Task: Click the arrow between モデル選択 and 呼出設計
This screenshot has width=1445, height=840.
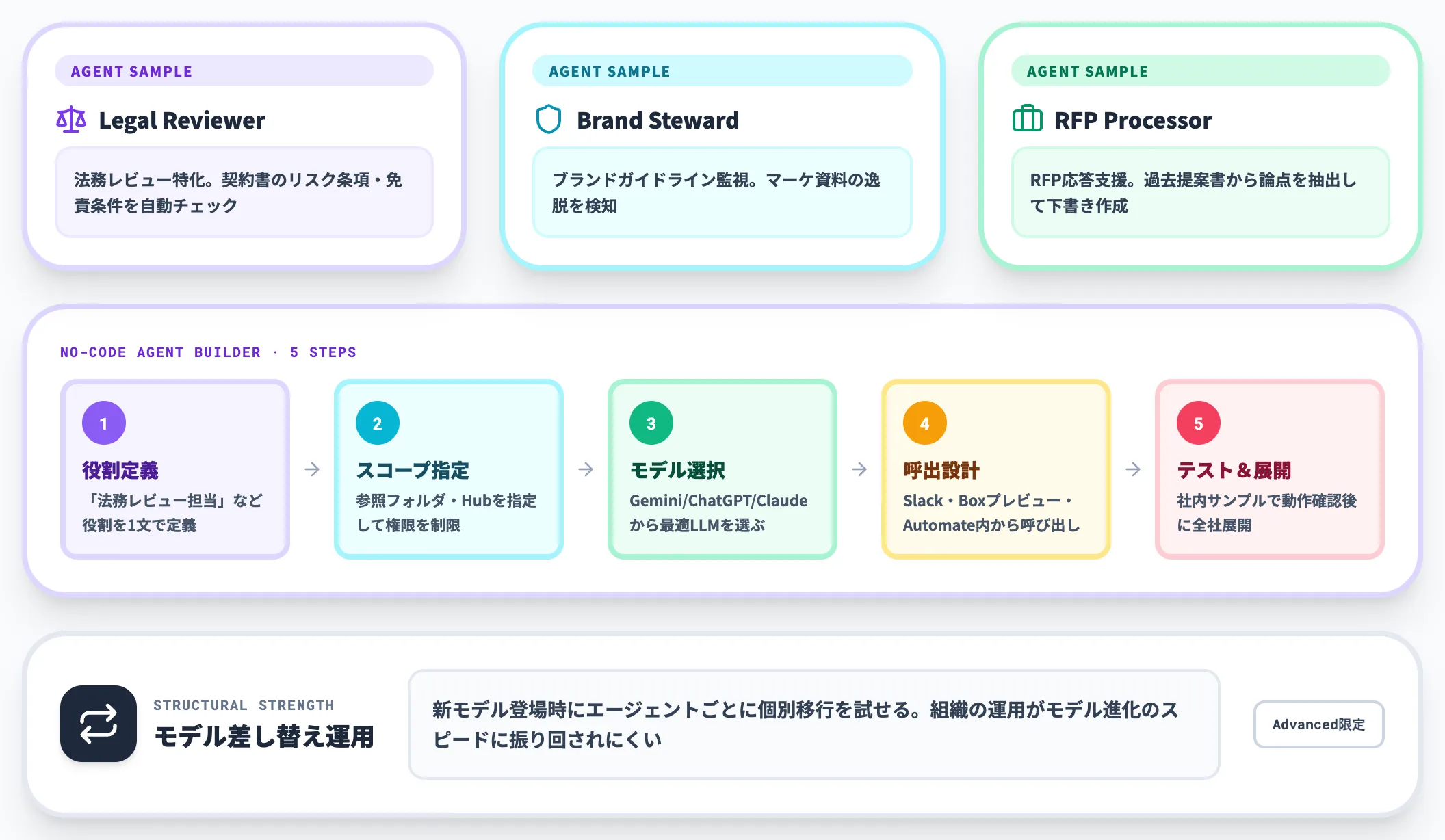Action: (x=859, y=469)
